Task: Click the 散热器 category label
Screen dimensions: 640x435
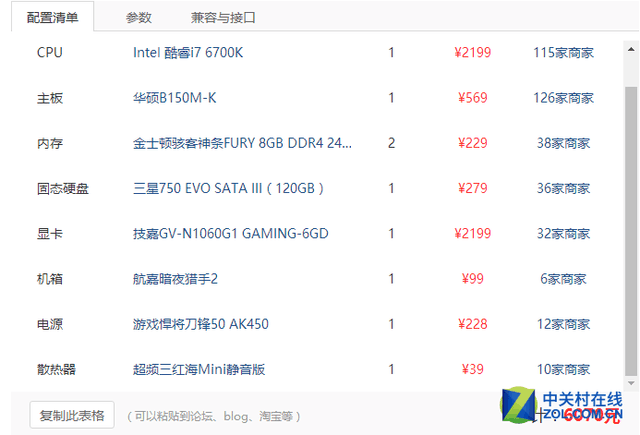Action: [56, 370]
